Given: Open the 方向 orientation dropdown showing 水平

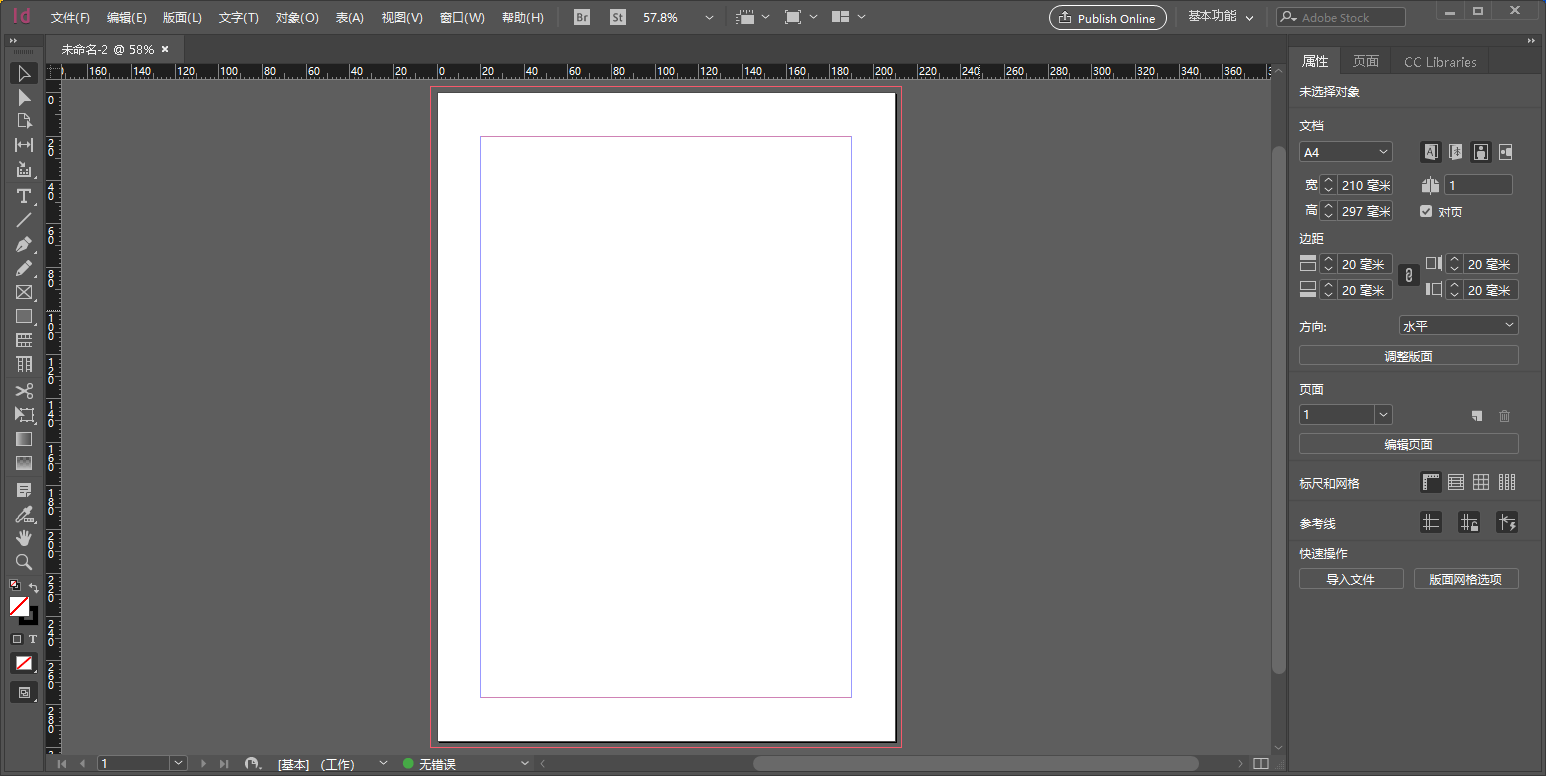Looking at the screenshot, I should point(1458,325).
